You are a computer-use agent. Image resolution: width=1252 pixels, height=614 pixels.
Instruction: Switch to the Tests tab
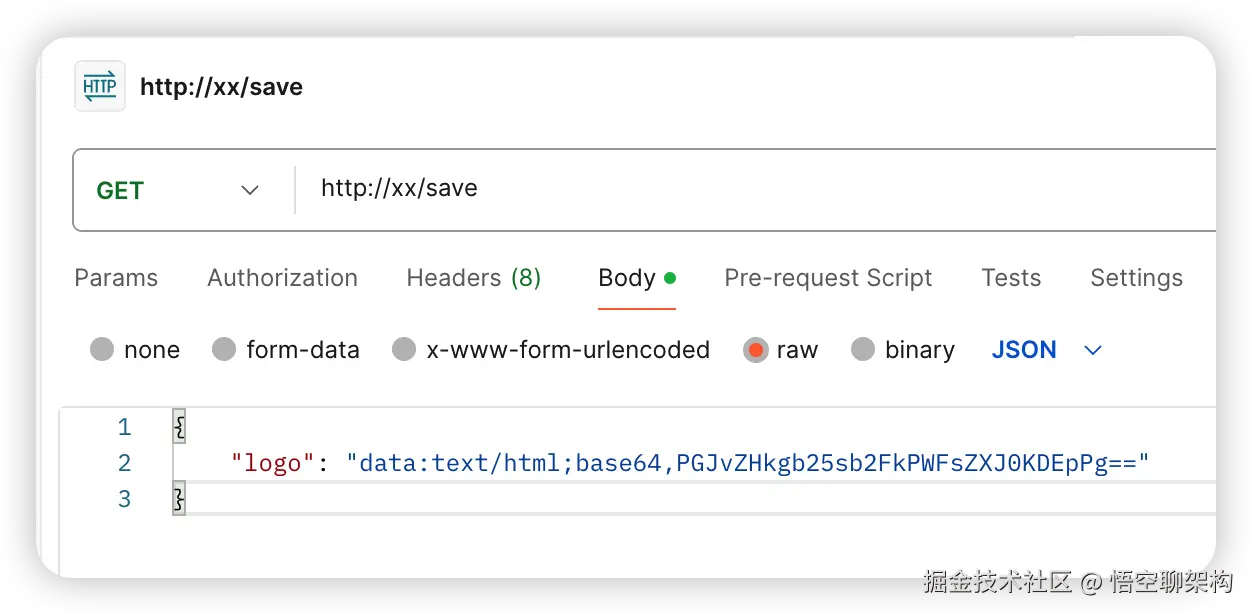[1011, 278]
